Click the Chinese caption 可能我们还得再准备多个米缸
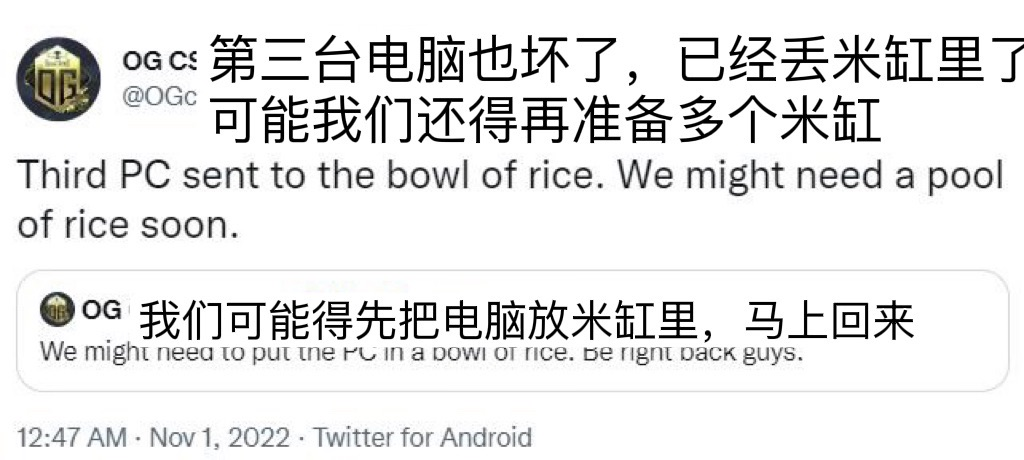This screenshot has width=1024, height=460. [x=546, y=122]
